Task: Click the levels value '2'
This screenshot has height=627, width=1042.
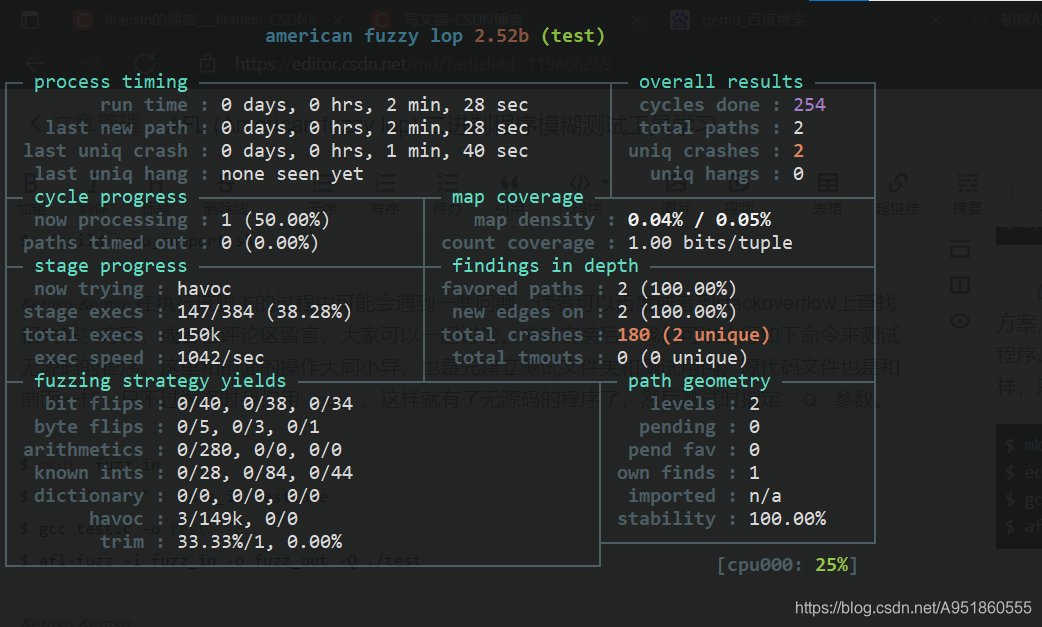Action: [x=754, y=404]
